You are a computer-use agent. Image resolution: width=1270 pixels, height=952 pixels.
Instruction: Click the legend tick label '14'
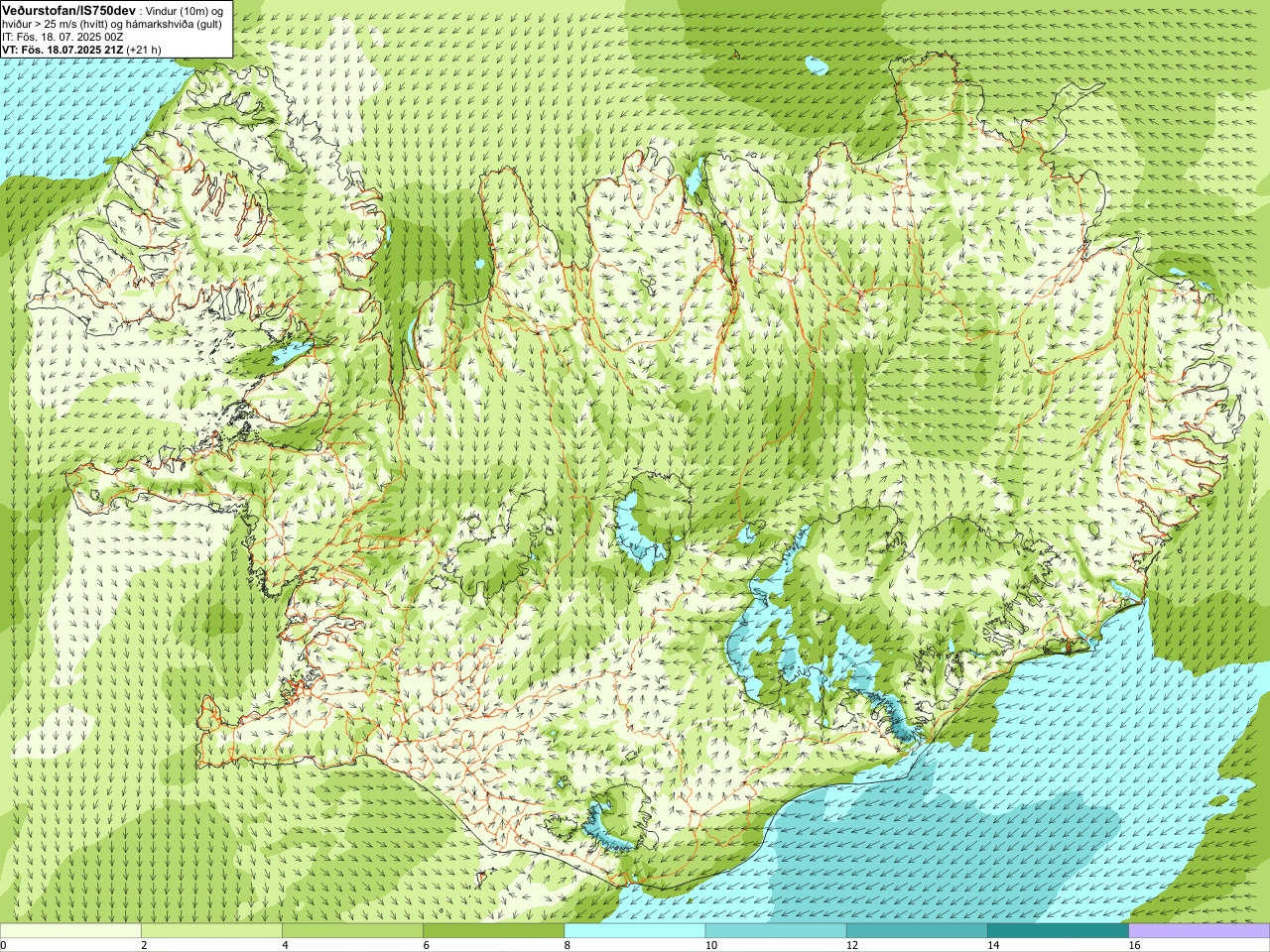(993, 945)
